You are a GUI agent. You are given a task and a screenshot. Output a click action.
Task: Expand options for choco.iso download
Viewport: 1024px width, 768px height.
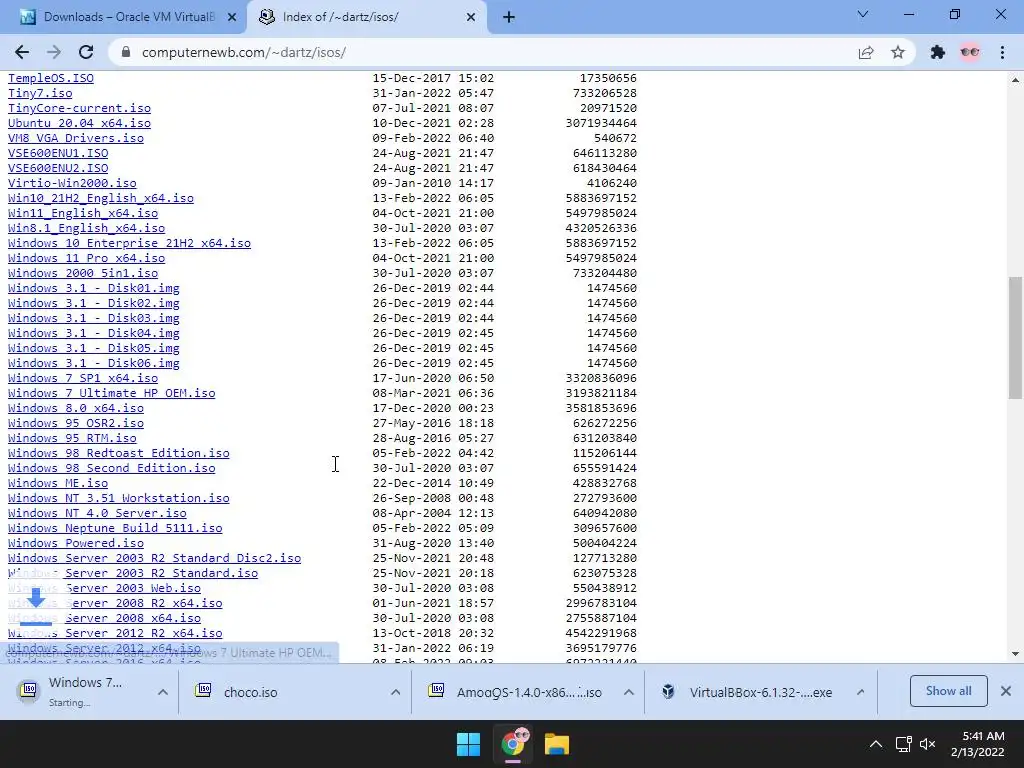(395, 692)
